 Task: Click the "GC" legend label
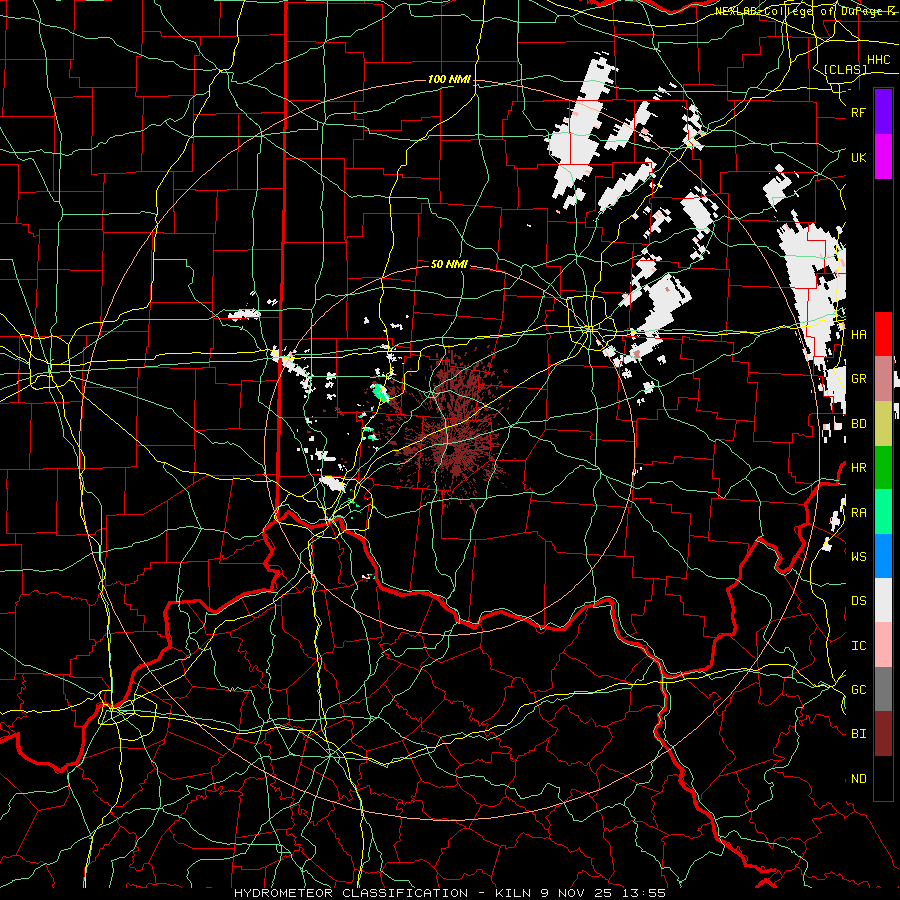(x=858, y=689)
